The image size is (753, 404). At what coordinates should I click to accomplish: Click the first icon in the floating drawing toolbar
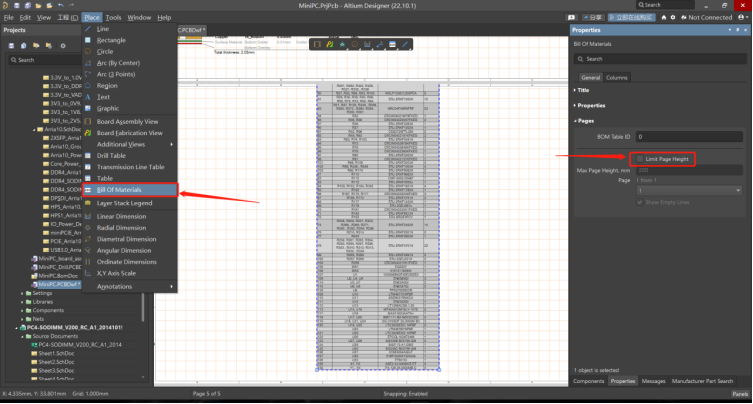[316, 43]
